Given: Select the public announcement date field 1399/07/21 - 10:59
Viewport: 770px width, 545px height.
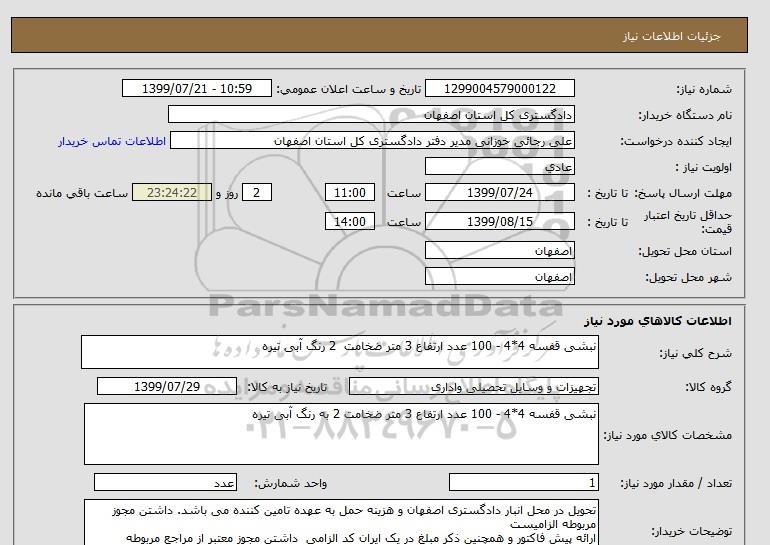Looking at the screenshot, I should coord(196,89).
